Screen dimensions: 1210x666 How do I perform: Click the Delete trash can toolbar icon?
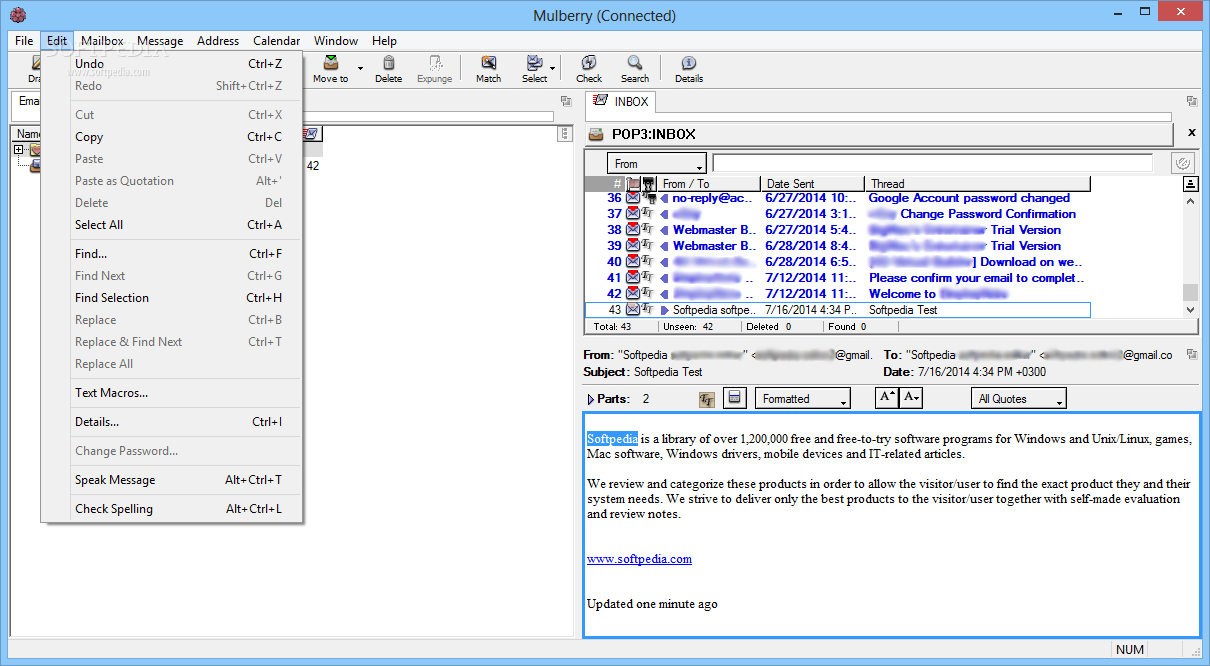pos(388,63)
